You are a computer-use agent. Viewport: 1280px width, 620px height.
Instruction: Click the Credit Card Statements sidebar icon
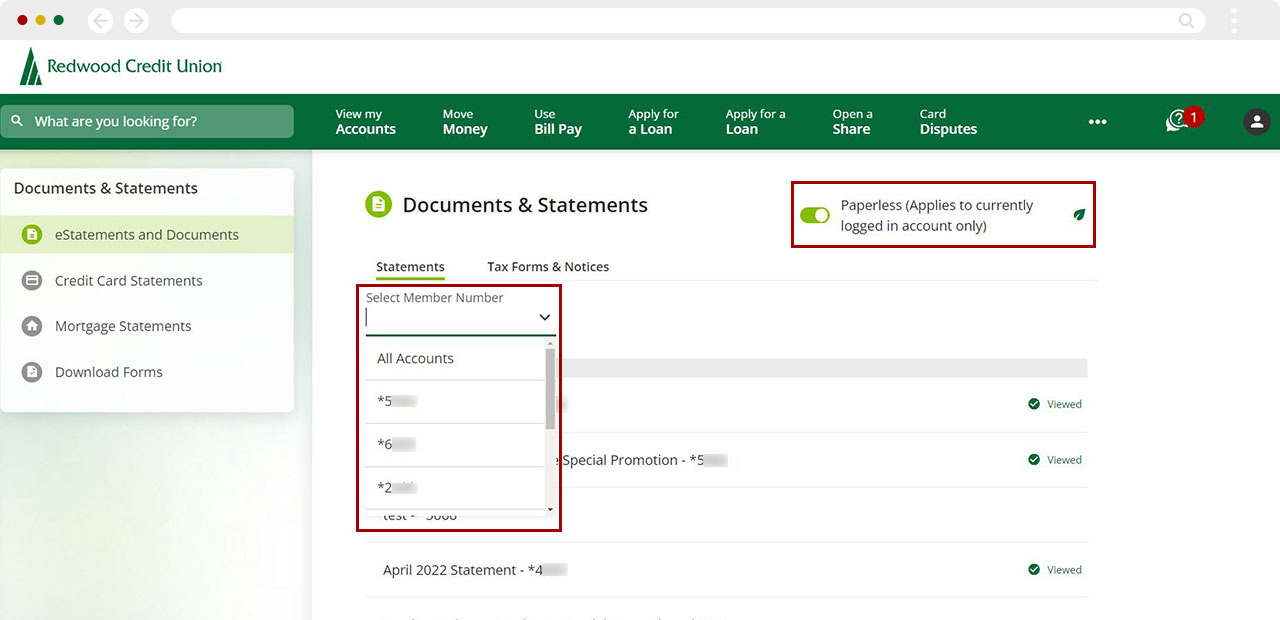pos(32,281)
